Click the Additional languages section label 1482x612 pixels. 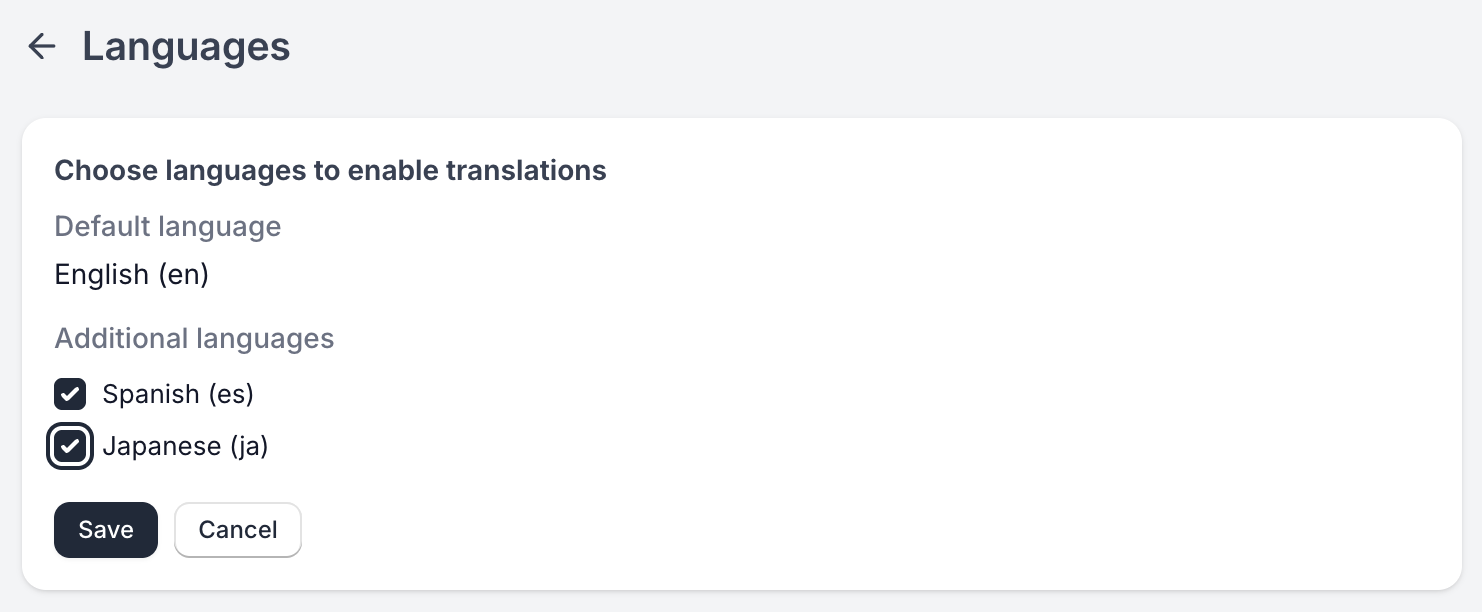point(194,338)
